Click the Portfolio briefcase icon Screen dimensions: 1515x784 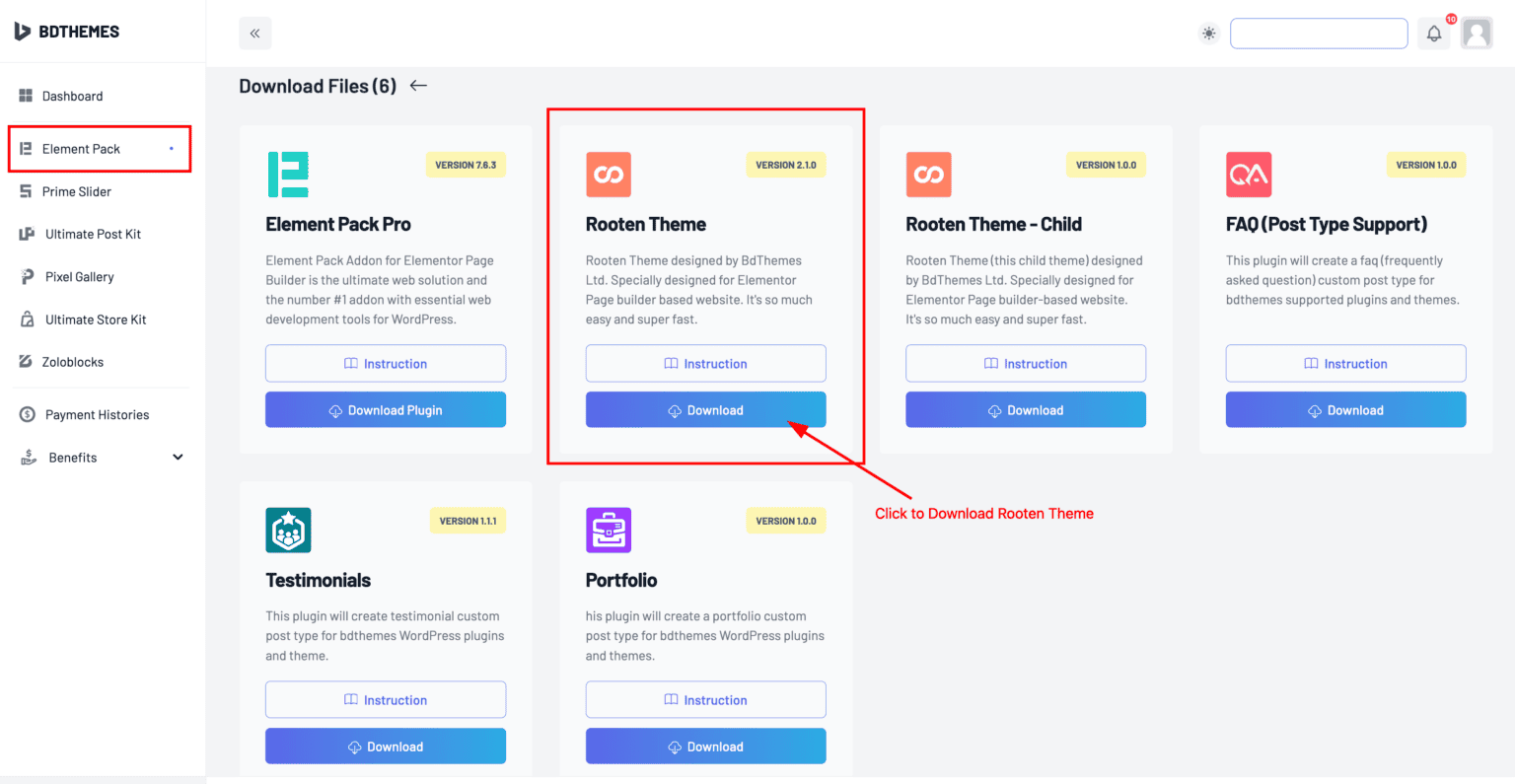(x=609, y=530)
